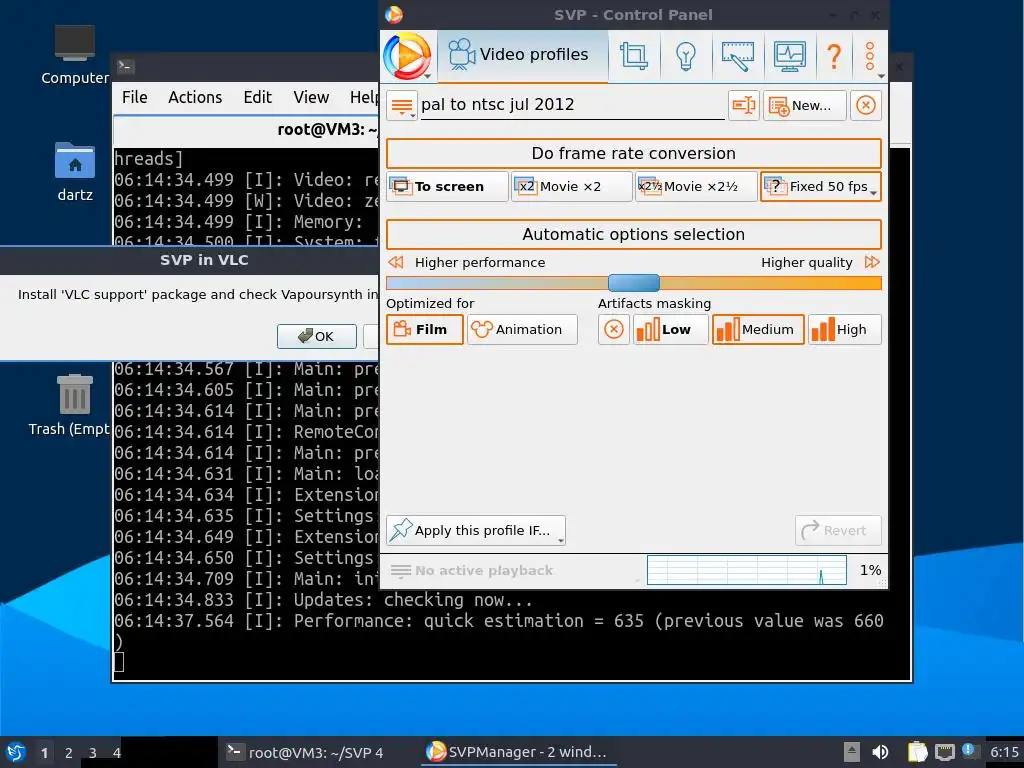1024x768 pixels.
Task: Open the terminal's Actions menu
Action: point(195,97)
